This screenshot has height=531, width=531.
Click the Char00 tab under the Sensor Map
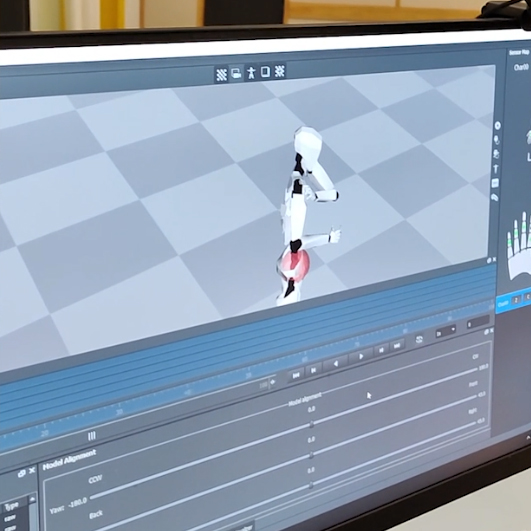521,67
